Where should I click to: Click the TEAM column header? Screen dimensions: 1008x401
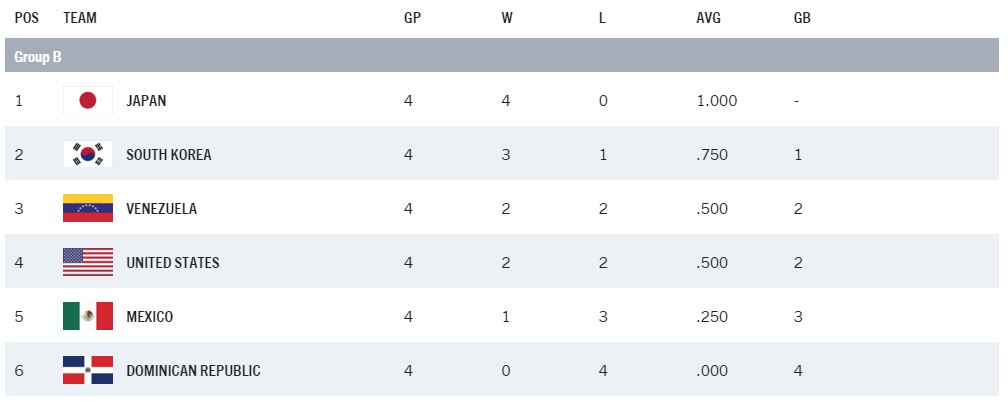(x=80, y=18)
